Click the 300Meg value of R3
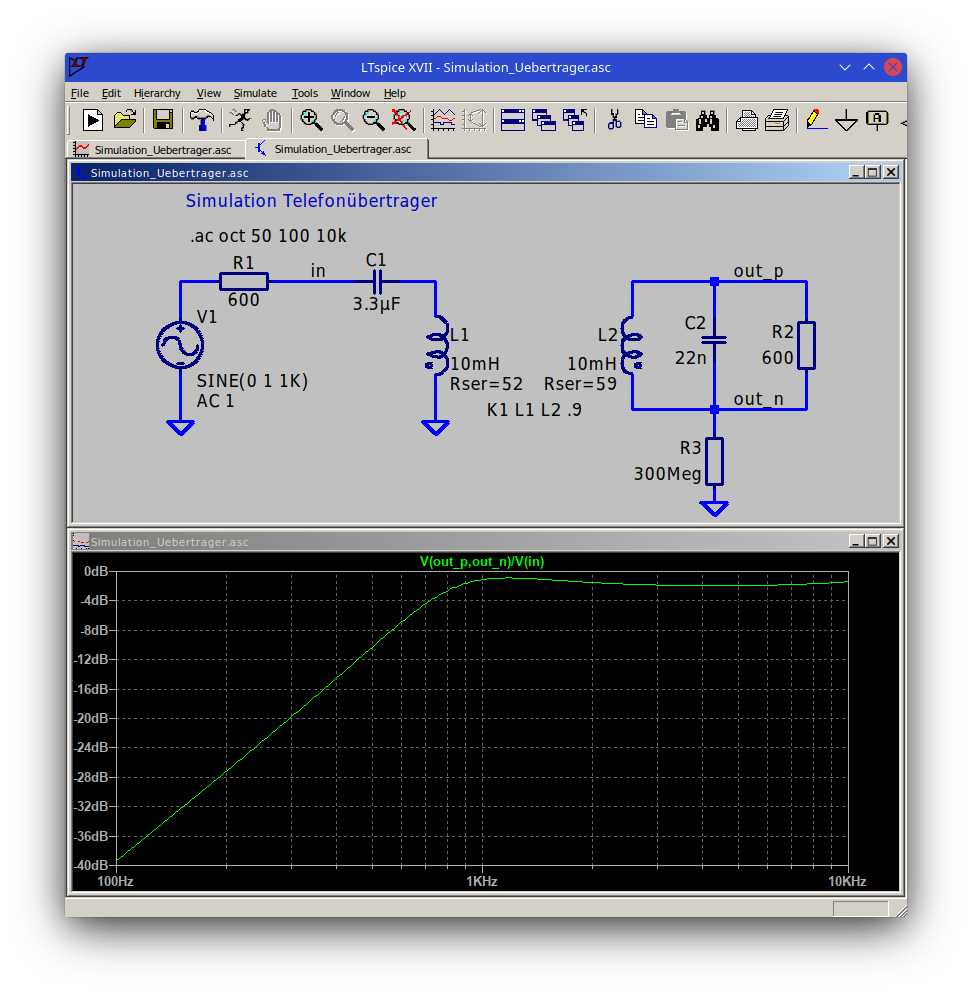This screenshot has height=994, width=972. [667, 474]
